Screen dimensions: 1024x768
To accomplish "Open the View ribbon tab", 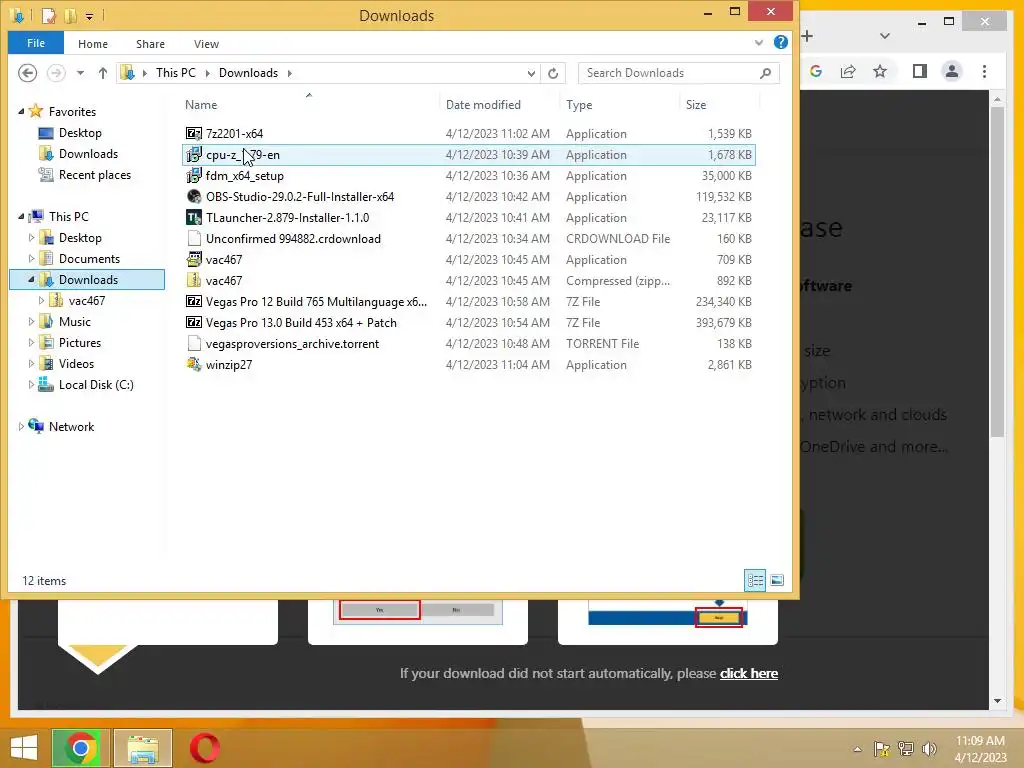I will pos(206,44).
